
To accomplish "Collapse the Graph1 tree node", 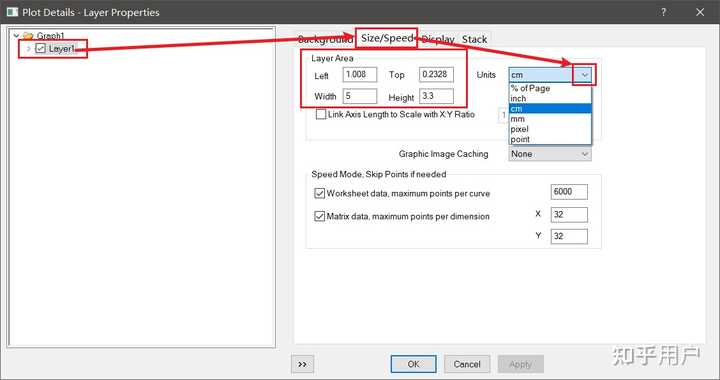I will pos(16,35).
